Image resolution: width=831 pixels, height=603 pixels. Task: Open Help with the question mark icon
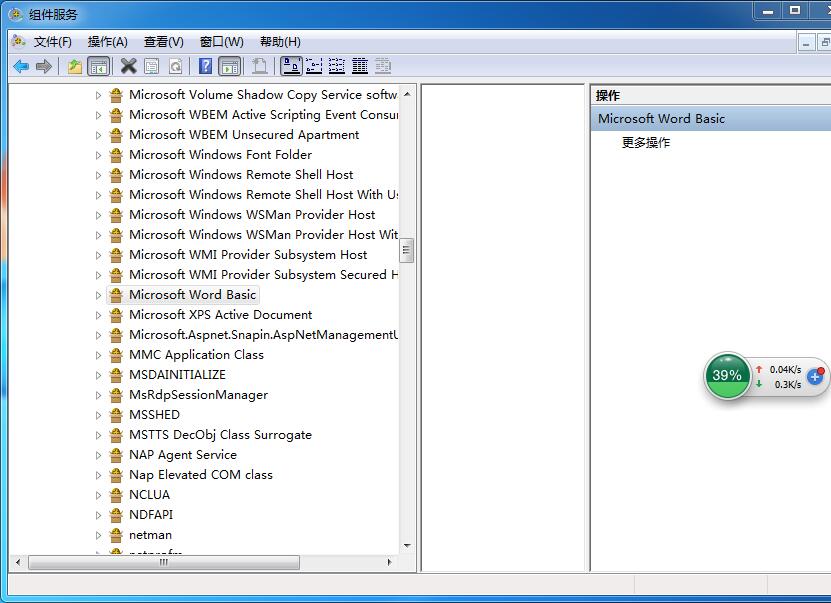click(205, 66)
